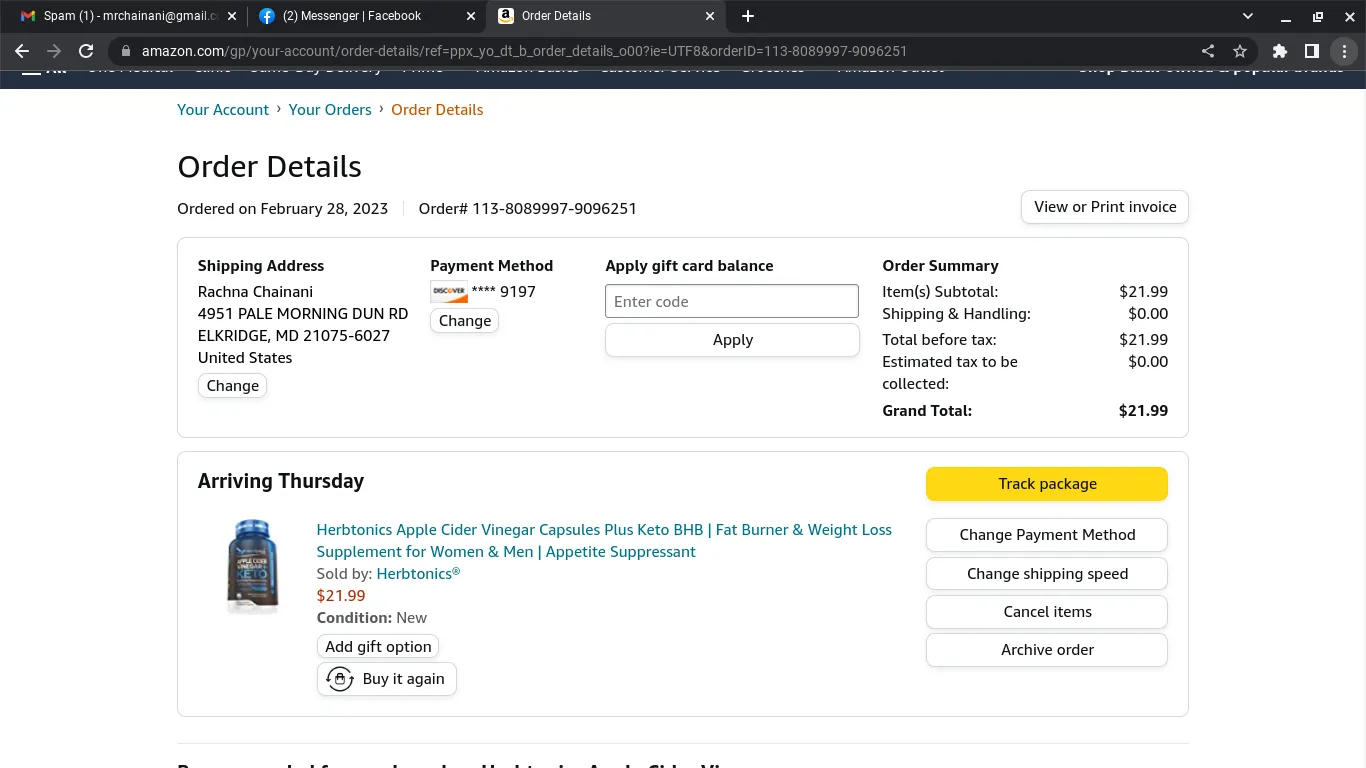Screen dimensions: 1366x768
Task: Click Change Payment Method button
Action: tap(1047, 535)
